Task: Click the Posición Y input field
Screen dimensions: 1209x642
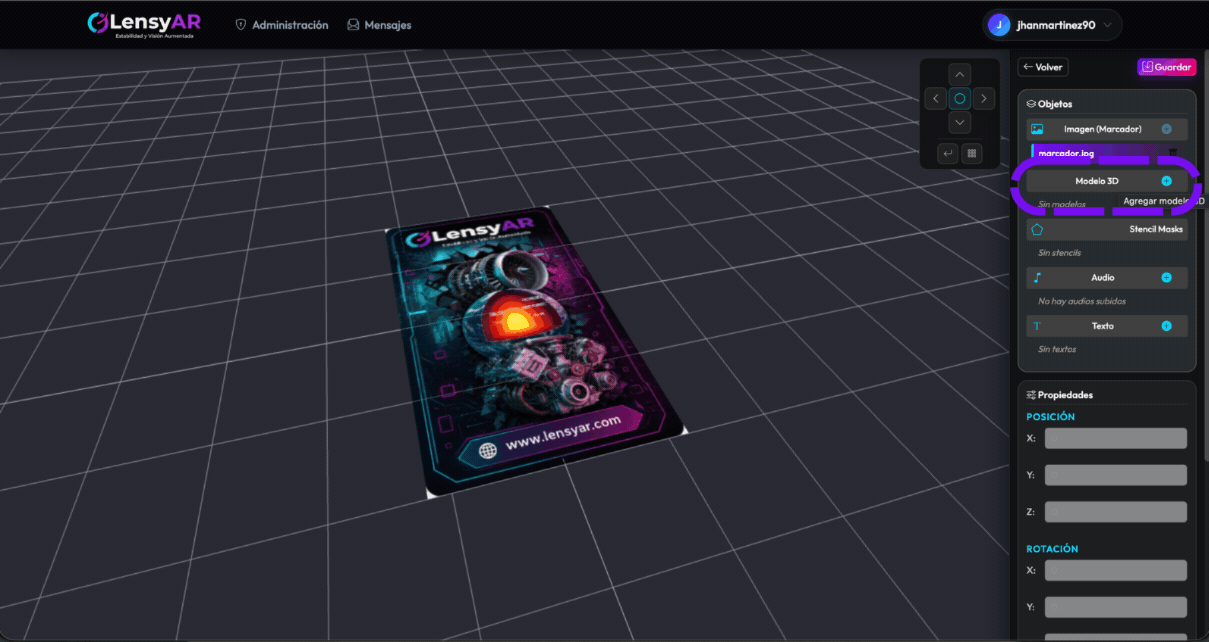Action: [x=1115, y=475]
